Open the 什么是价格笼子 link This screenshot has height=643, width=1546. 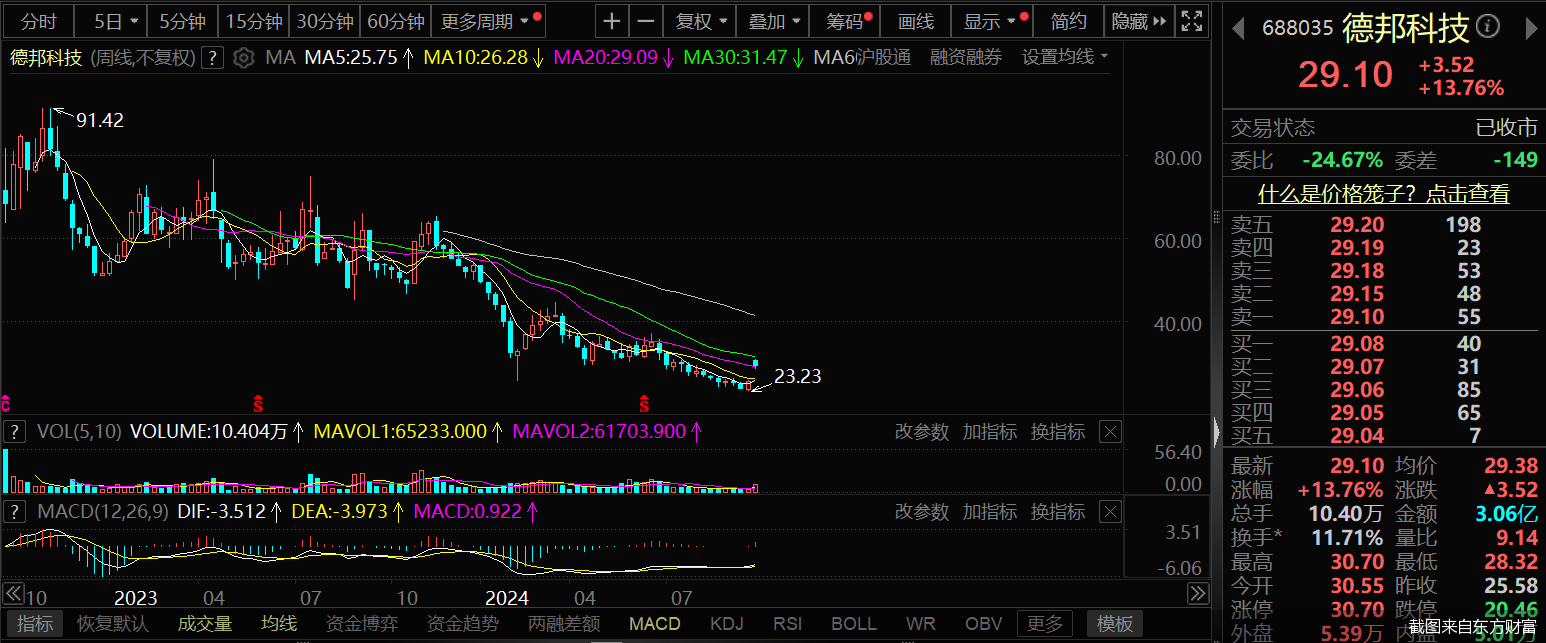point(1384,194)
